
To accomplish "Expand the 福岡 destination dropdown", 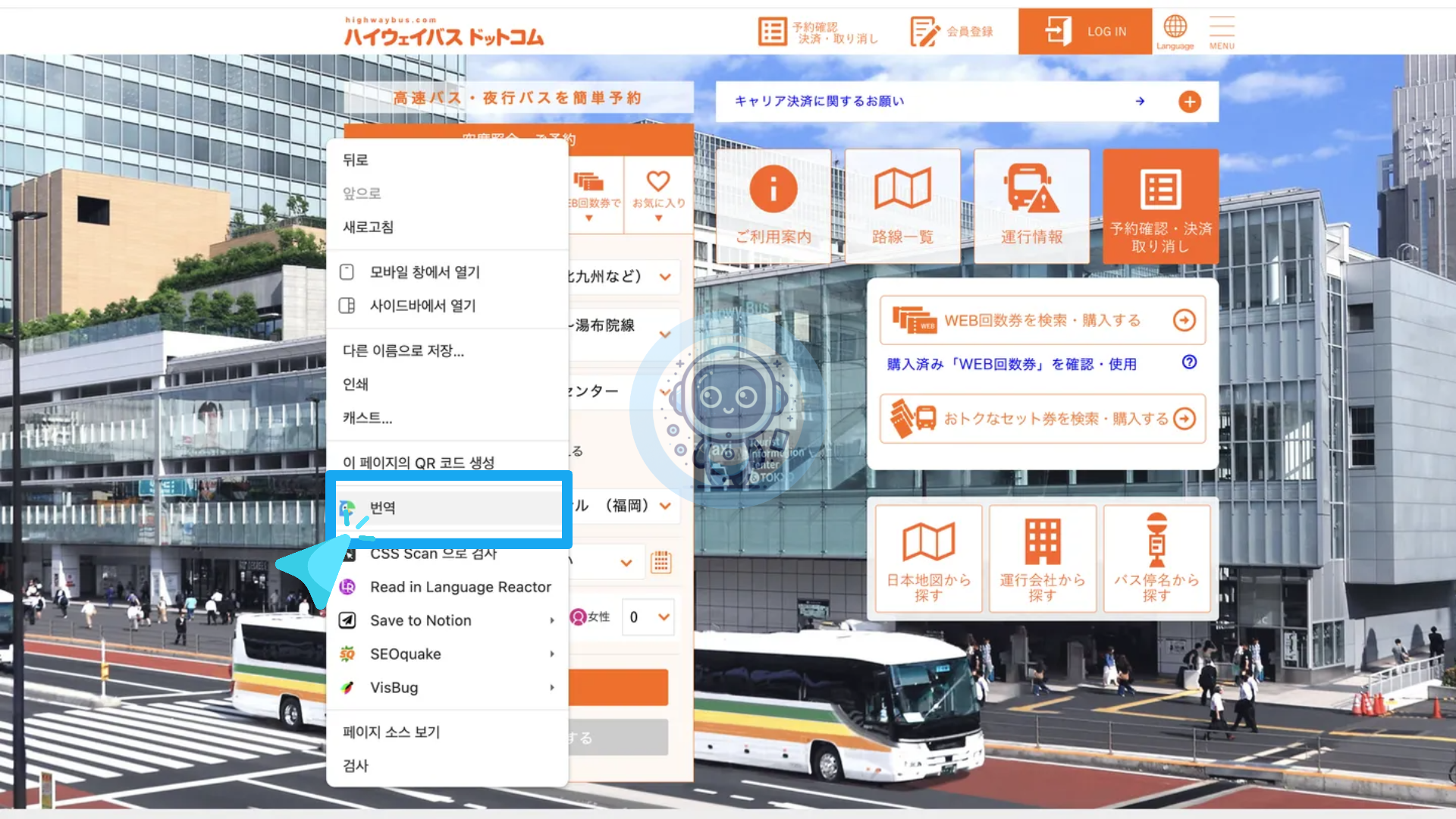I will click(x=665, y=506).
